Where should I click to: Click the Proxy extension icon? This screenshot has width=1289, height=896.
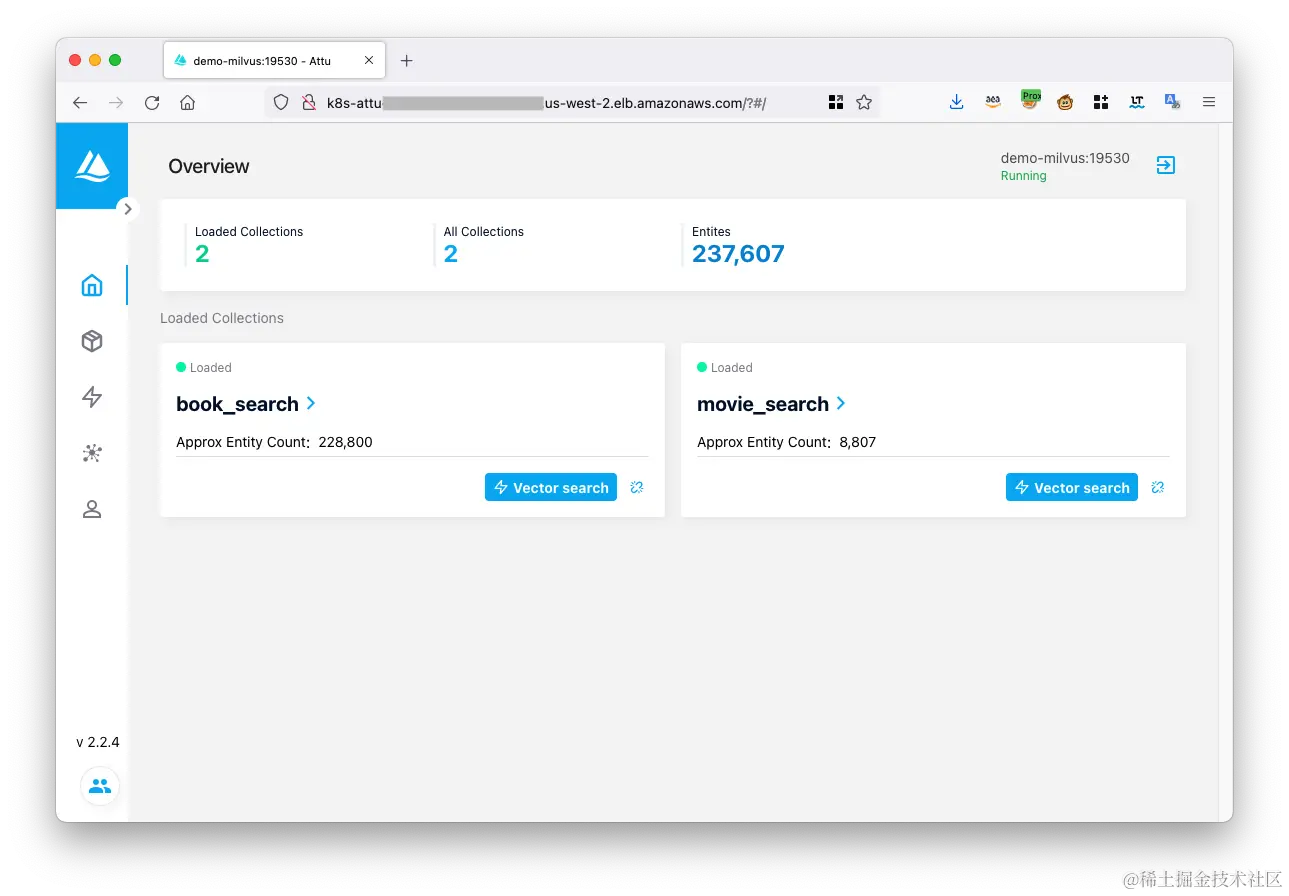(1029, 100)
